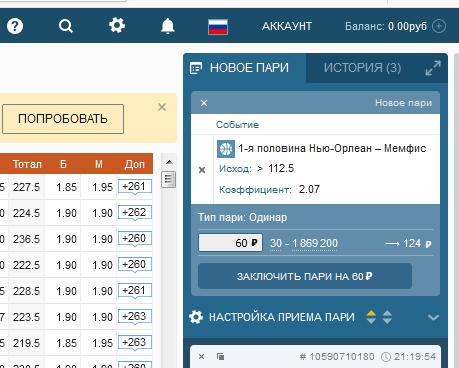
Task: Close history bet #10590710180
Action: coord(201,357)
